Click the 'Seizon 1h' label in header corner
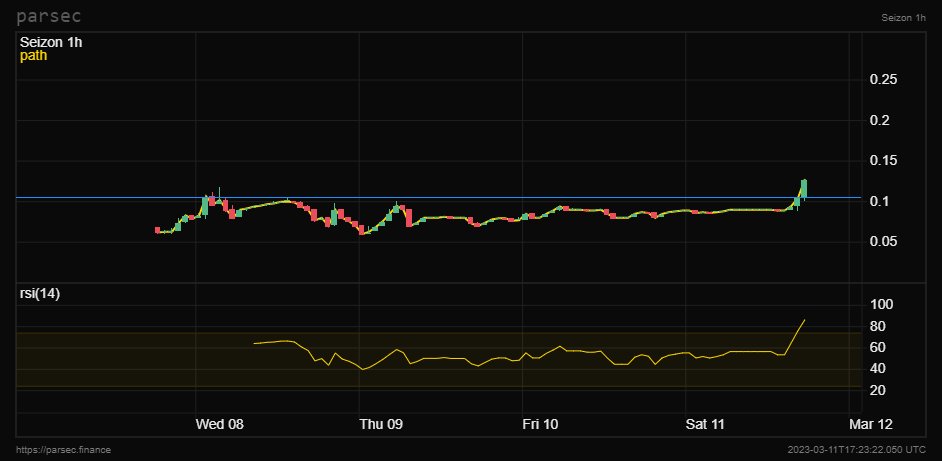 tap(903, 18)
